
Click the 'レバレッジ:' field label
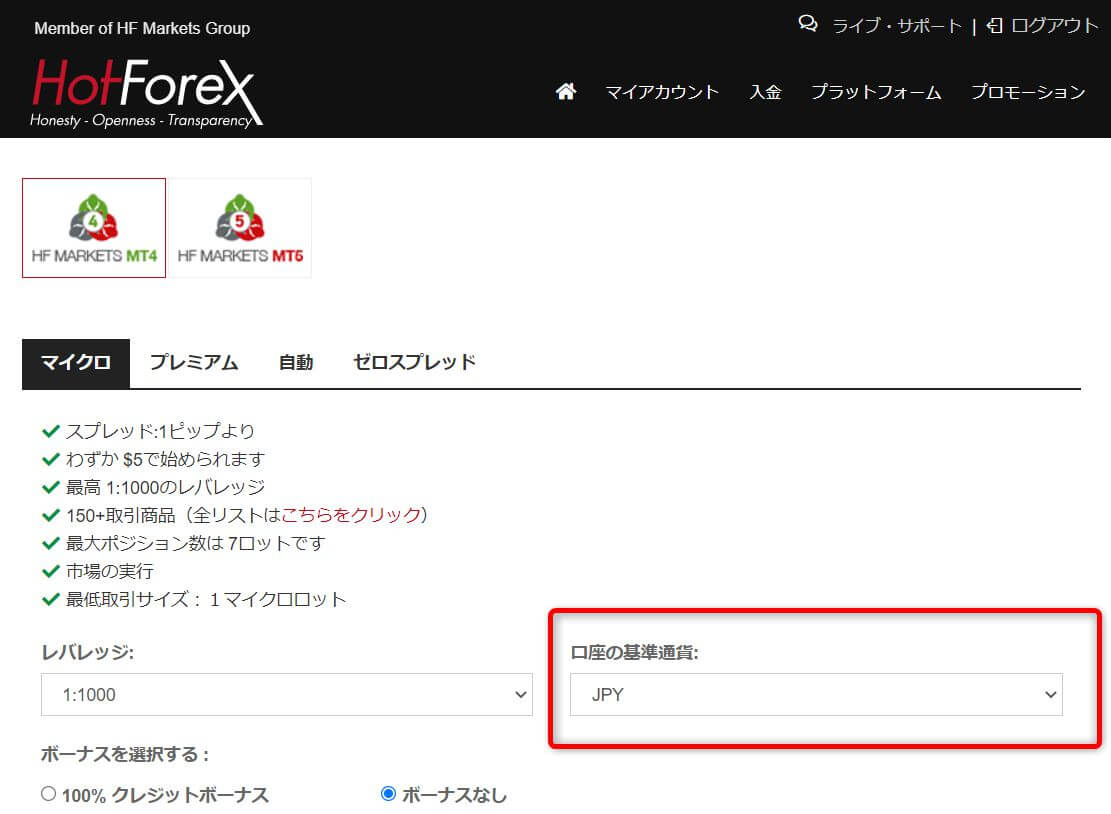point(88,652)
